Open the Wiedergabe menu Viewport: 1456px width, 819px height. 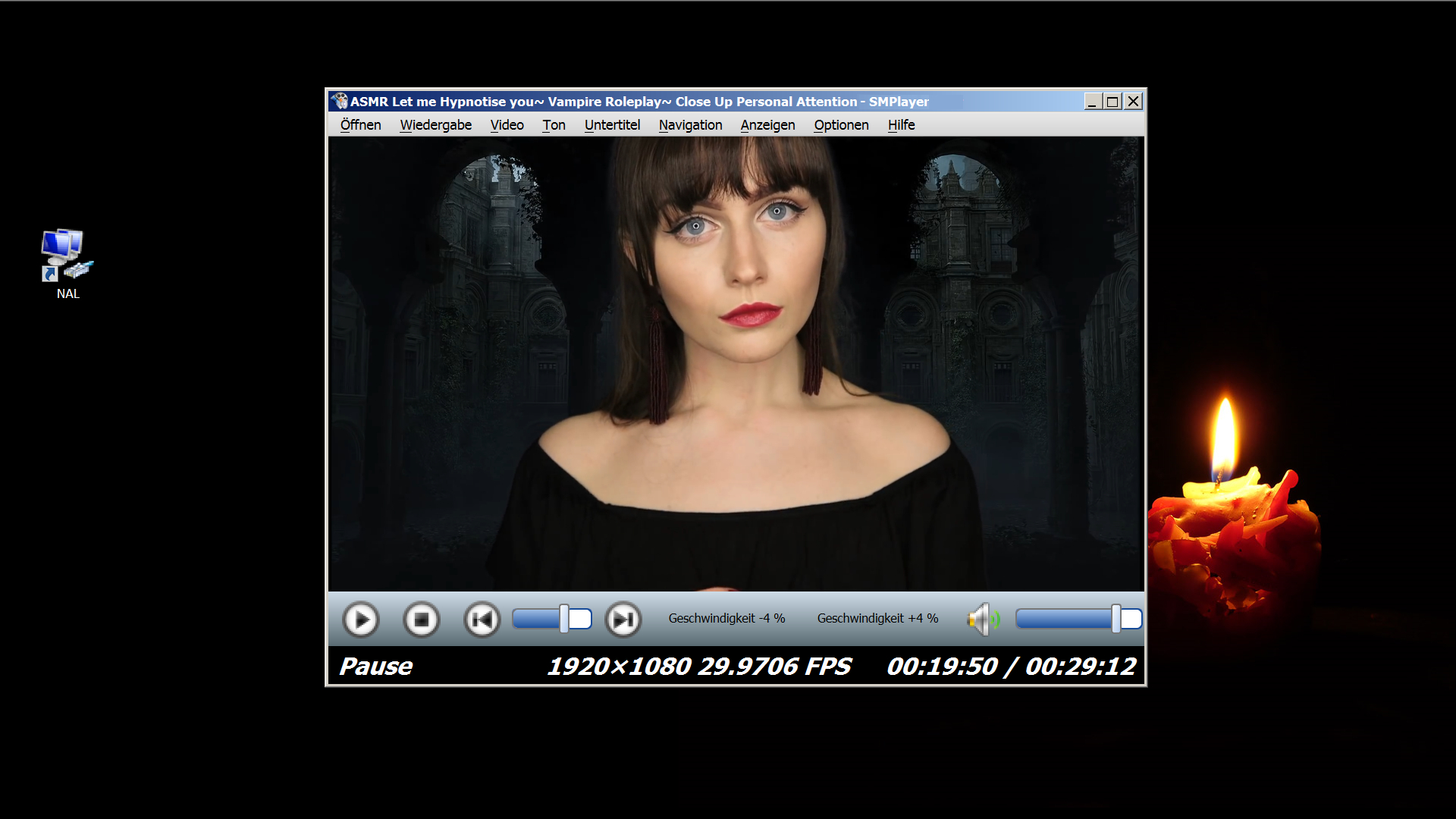[x=435, y=125]
